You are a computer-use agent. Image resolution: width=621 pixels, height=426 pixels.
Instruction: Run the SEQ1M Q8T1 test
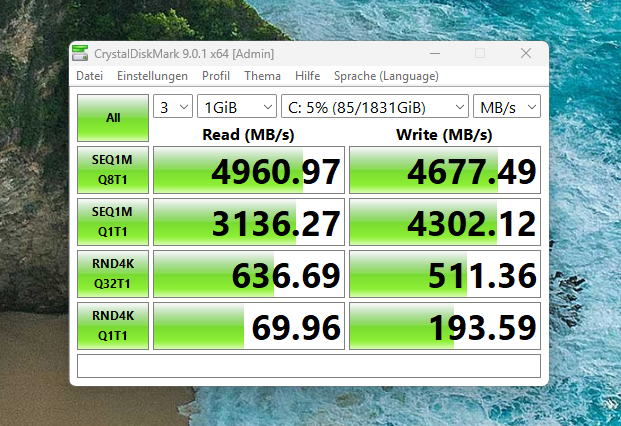point(113,170)
